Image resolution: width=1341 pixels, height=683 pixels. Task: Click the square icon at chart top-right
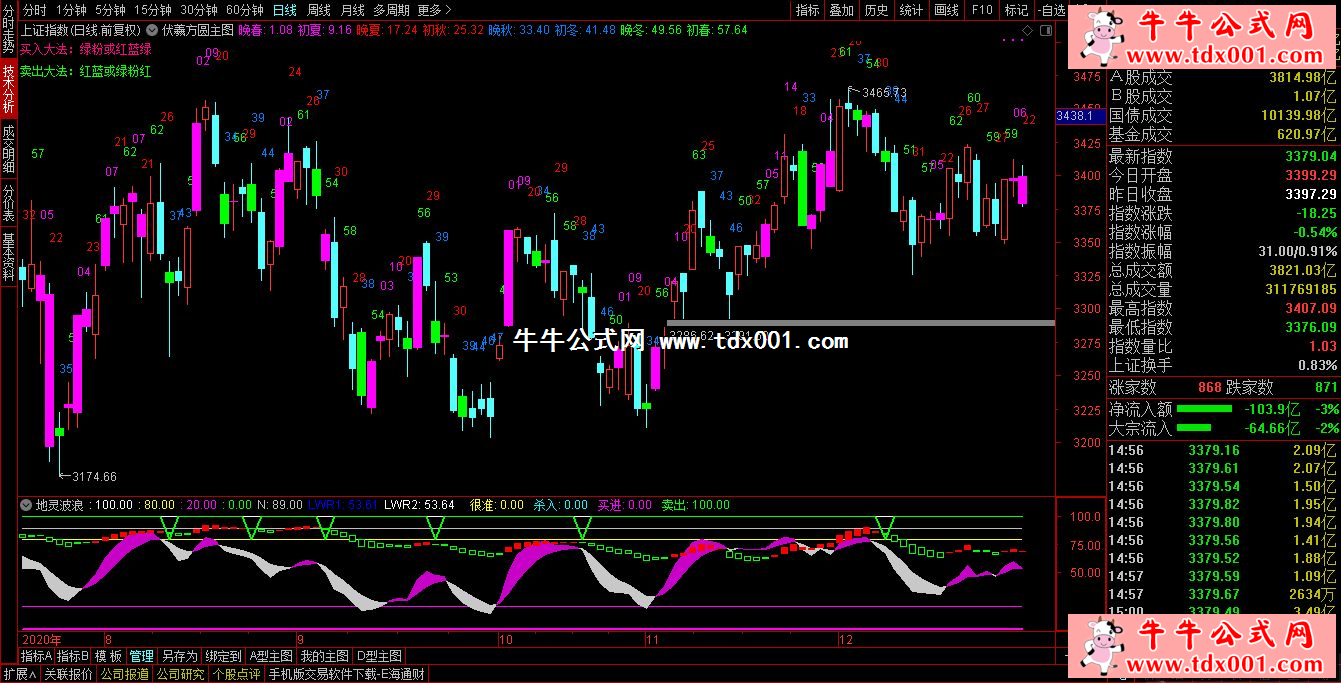(x=1044, y=31)
